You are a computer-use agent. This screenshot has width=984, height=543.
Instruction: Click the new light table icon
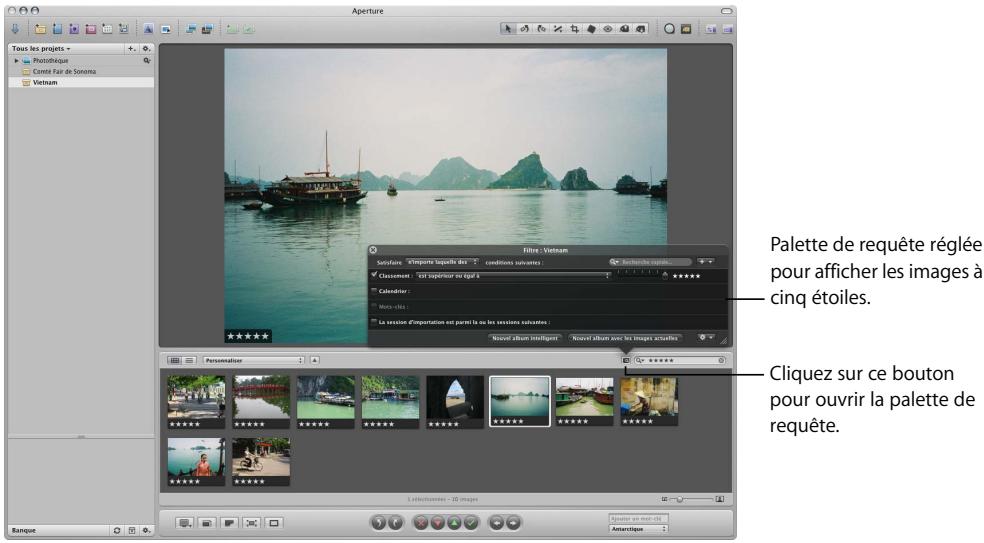point(107,29)
